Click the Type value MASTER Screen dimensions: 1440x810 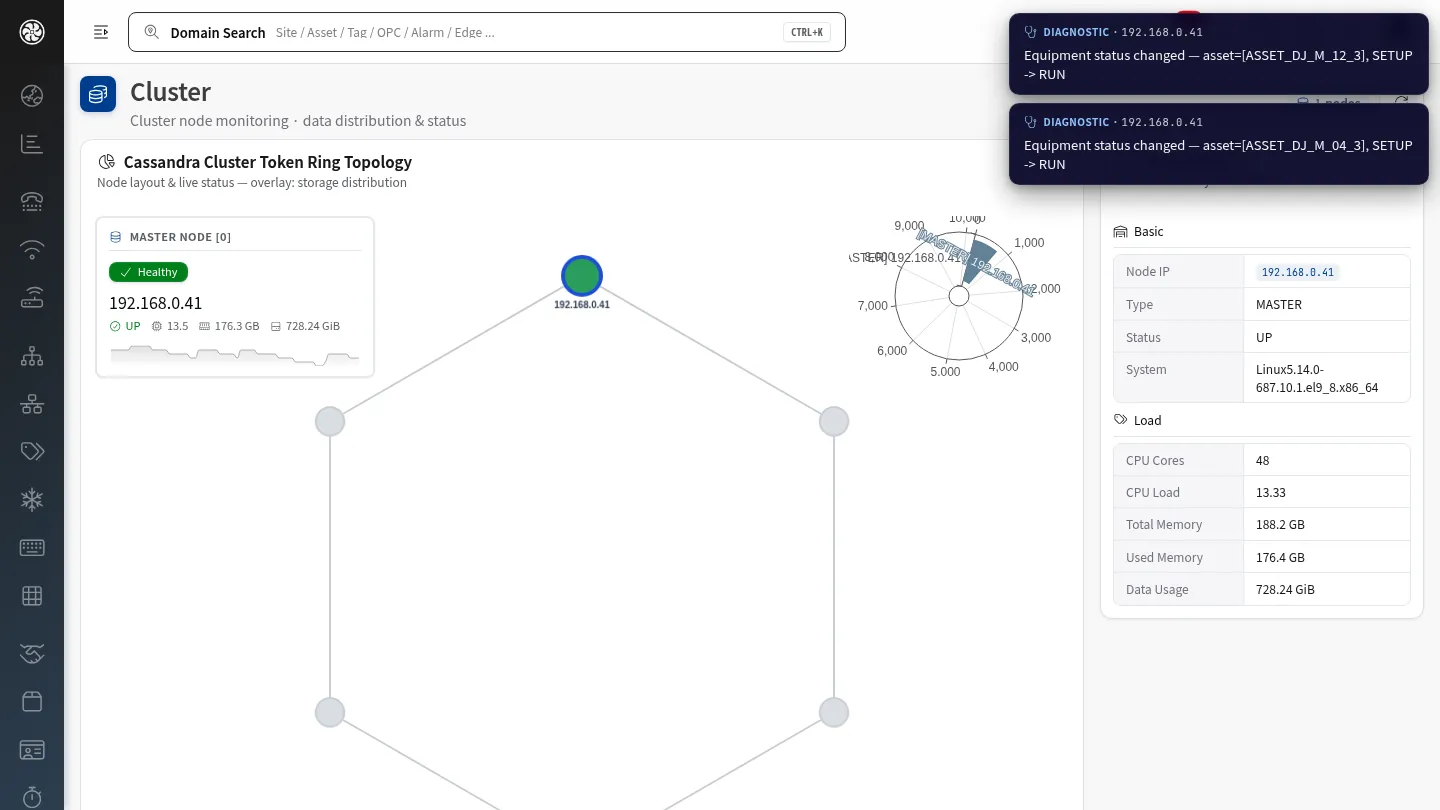coord(1279,304)
